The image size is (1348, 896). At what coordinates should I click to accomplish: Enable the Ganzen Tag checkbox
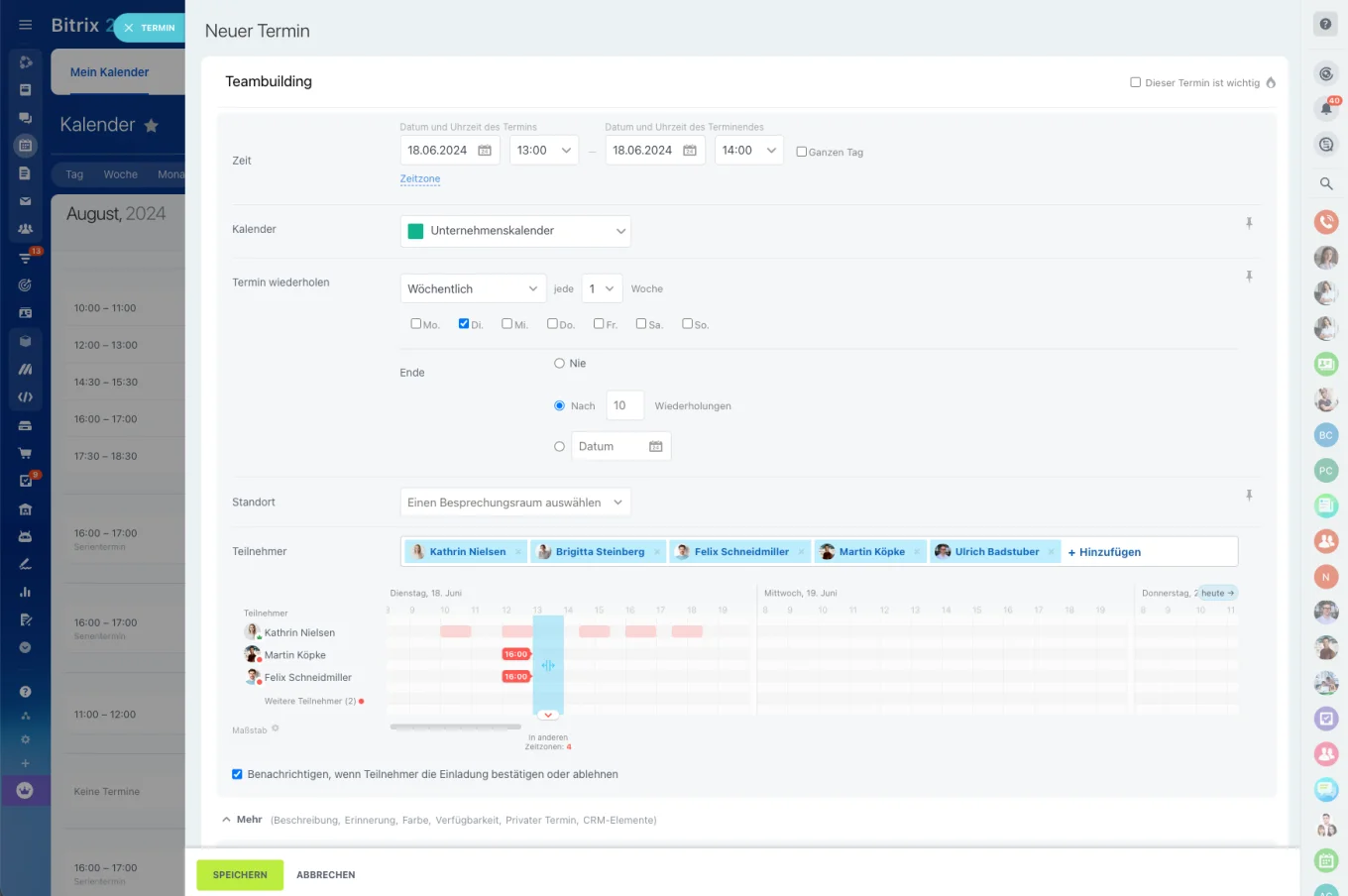(x=801, y=152)
